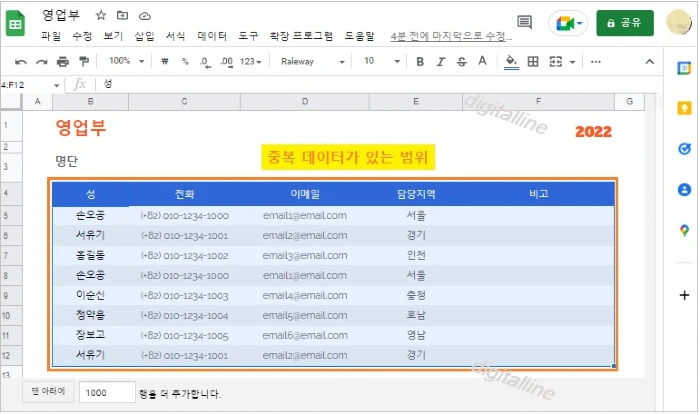Viewport: 700px width, 415px height.
Task: Open more toolbar options
Action: (596, 62)
